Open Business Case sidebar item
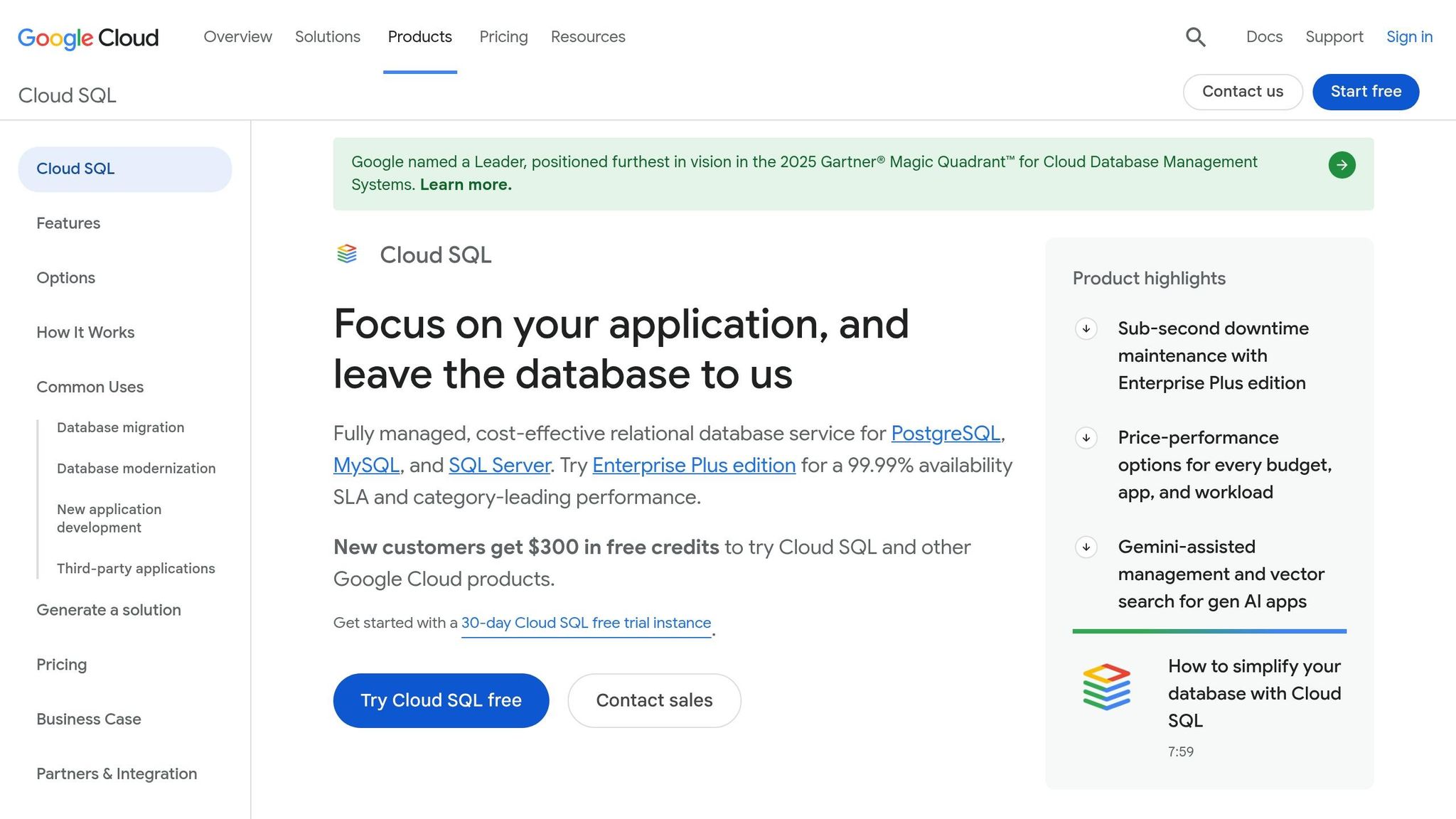The height and width of the screenshot is (819, 1456). [89, 719]
